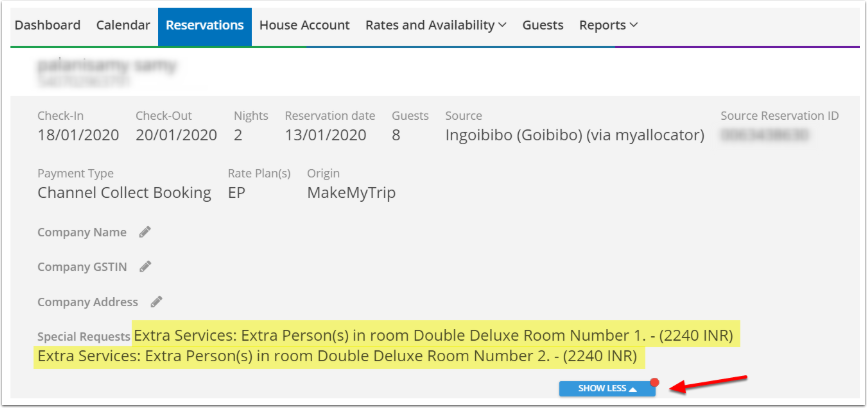
Task: Click the Channel Collect Booking payment type
Action: point(124,192)
